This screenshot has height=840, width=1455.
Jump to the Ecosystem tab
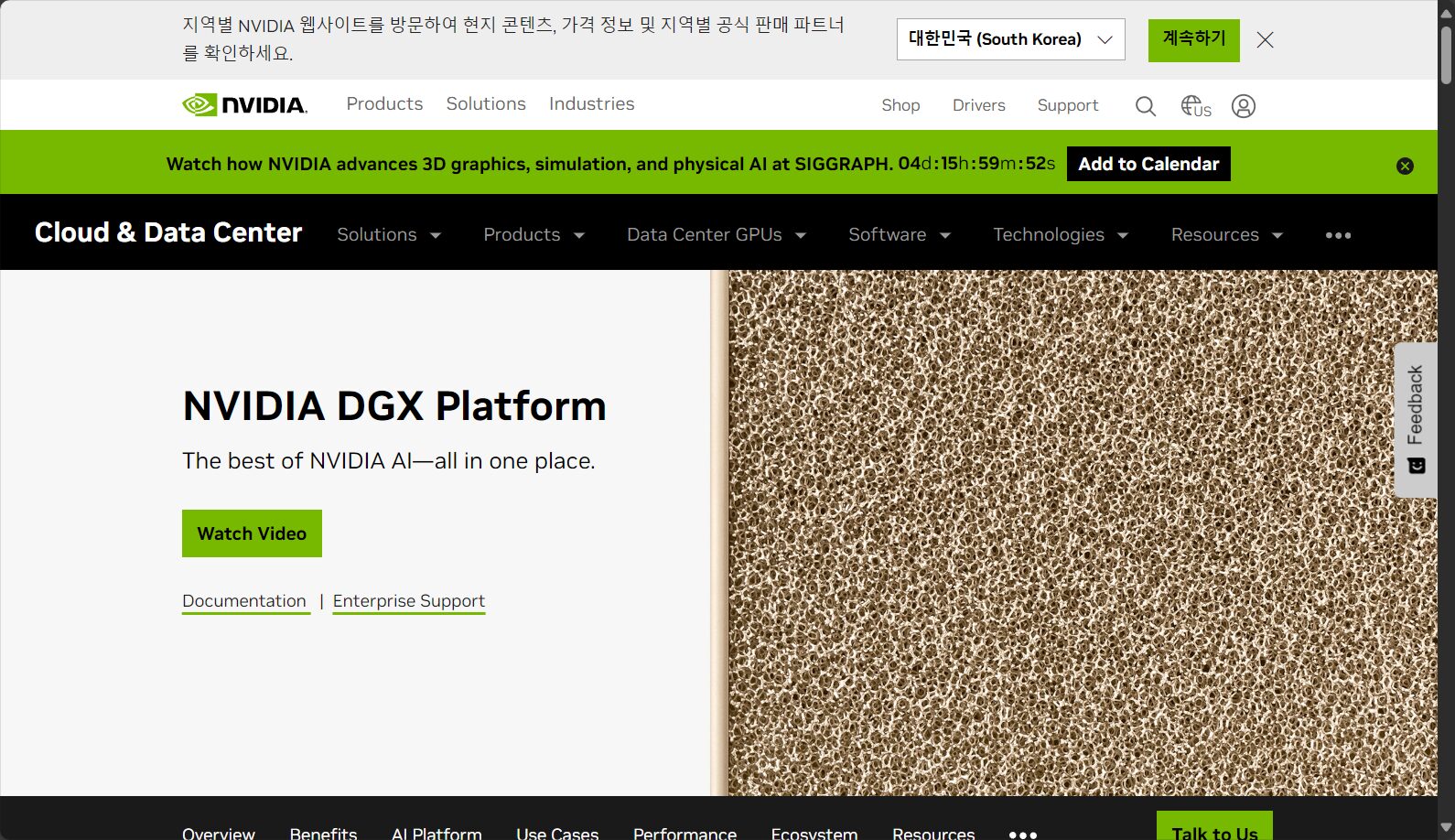pos(814,834)
